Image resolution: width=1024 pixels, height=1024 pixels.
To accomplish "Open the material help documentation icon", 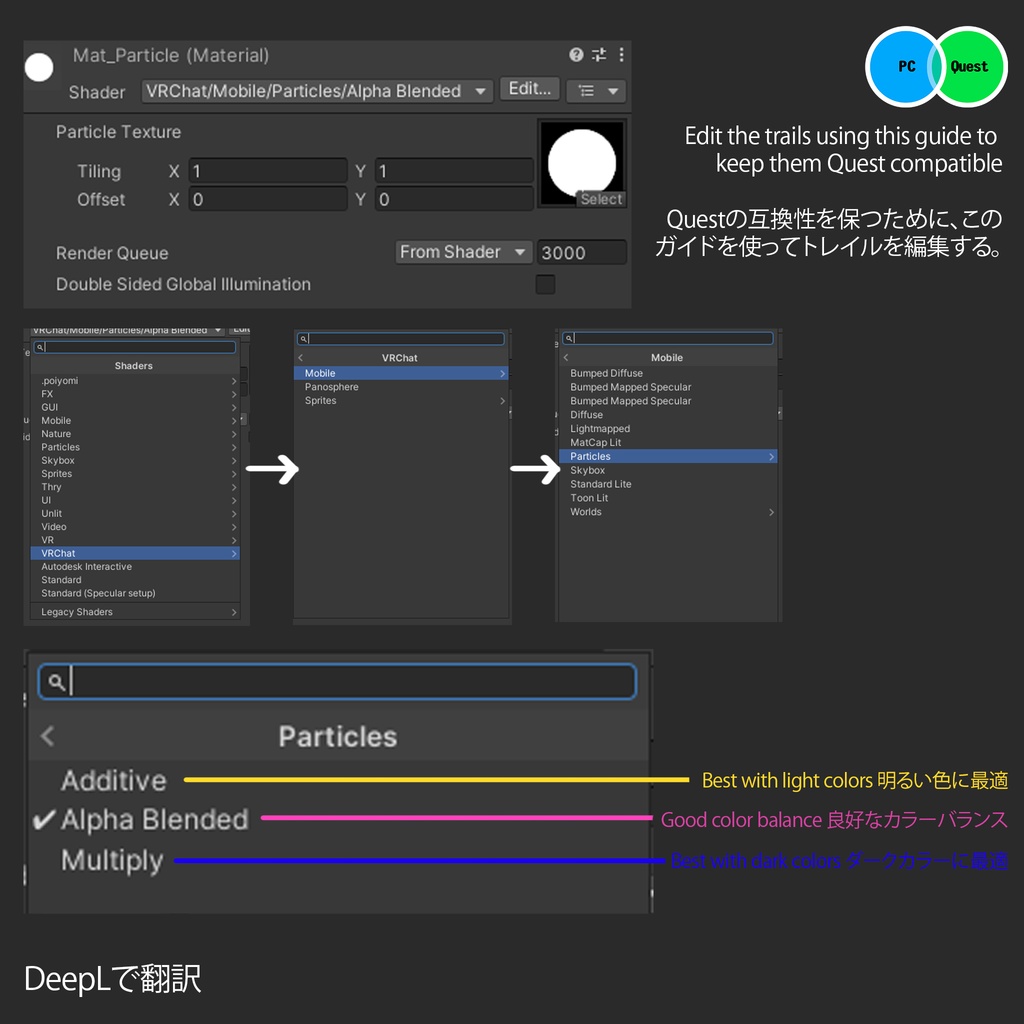I will click(578, 56).
